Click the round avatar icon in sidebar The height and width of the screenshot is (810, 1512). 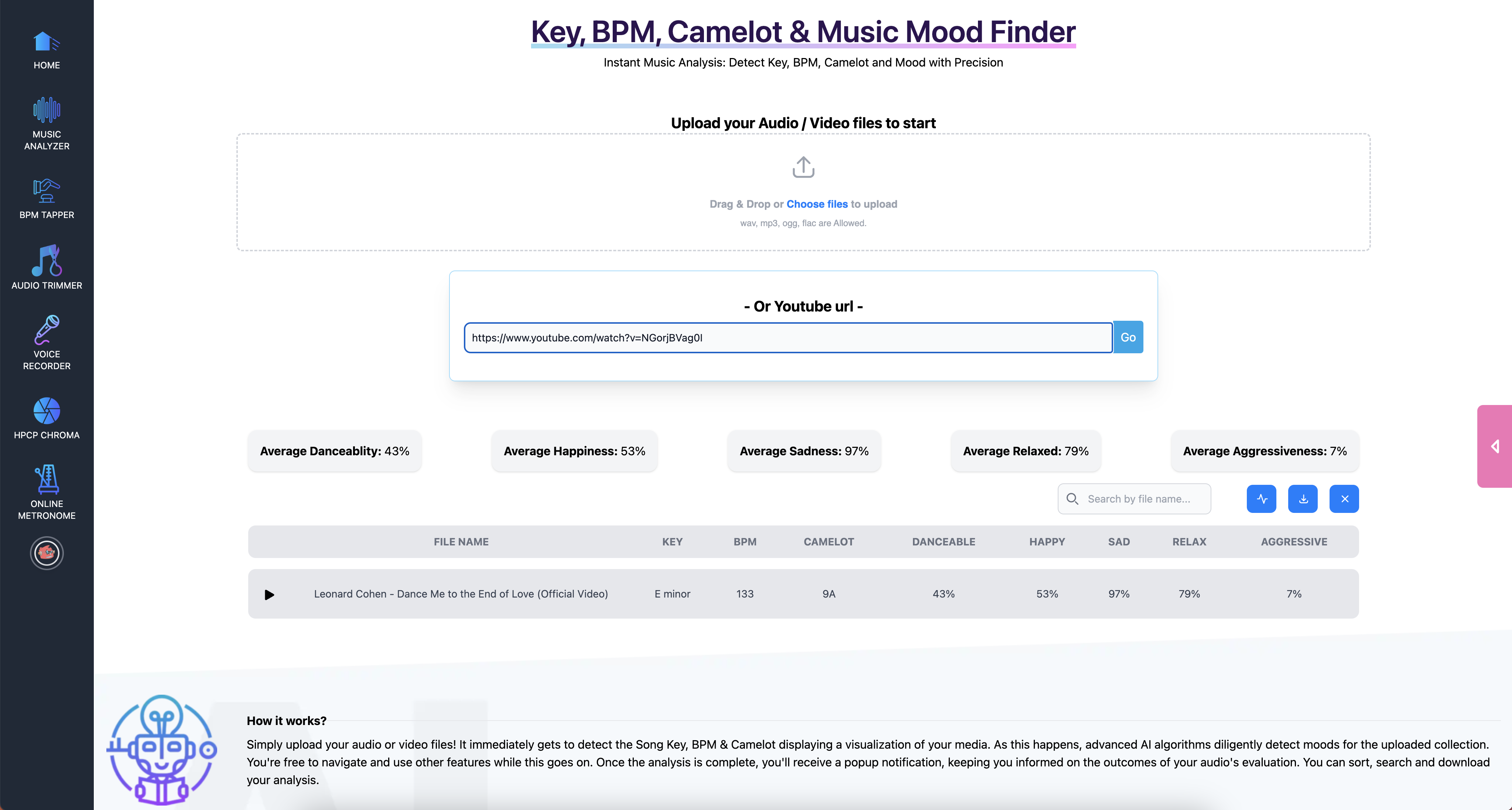click(x=47, y=553)
